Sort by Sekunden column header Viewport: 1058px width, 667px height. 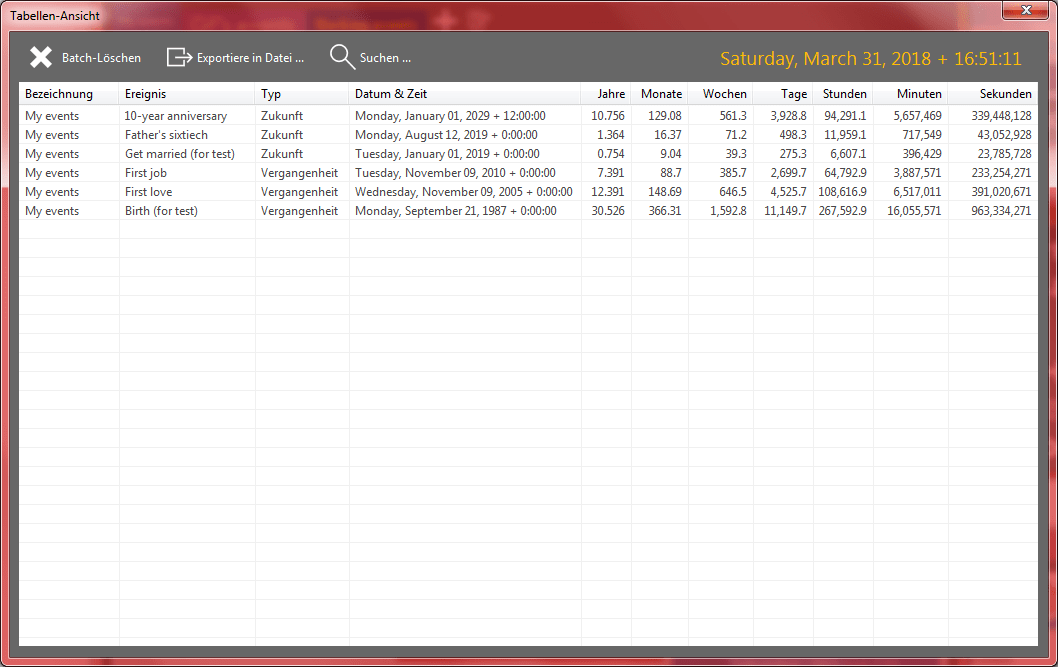(x=993, y=94)
